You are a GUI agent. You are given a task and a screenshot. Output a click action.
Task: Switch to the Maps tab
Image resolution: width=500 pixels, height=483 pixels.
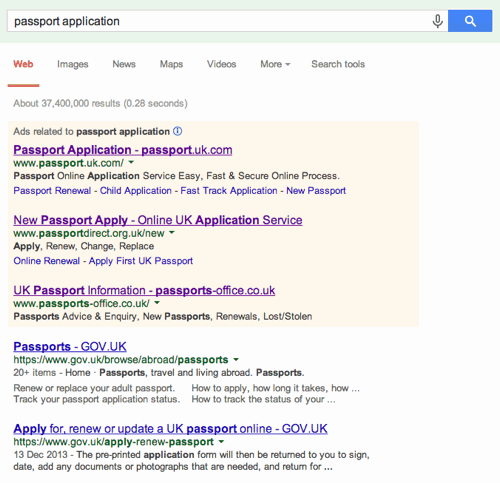click(x=171, y=64)
